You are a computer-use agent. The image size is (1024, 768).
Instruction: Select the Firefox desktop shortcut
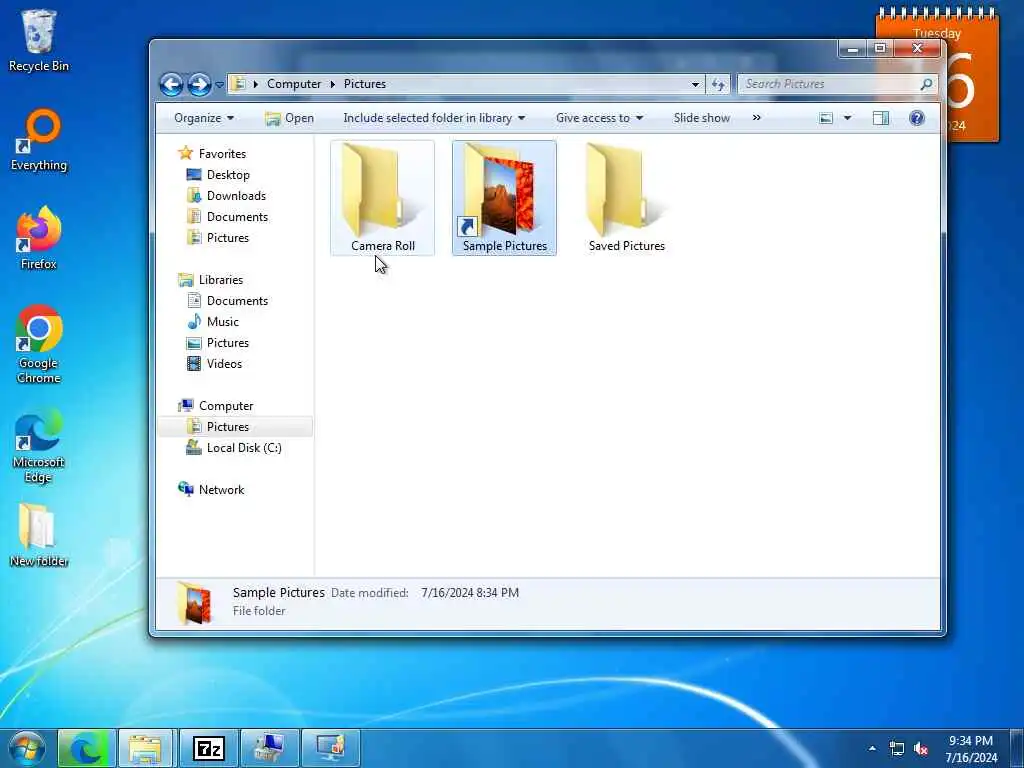tap(39, 238)
